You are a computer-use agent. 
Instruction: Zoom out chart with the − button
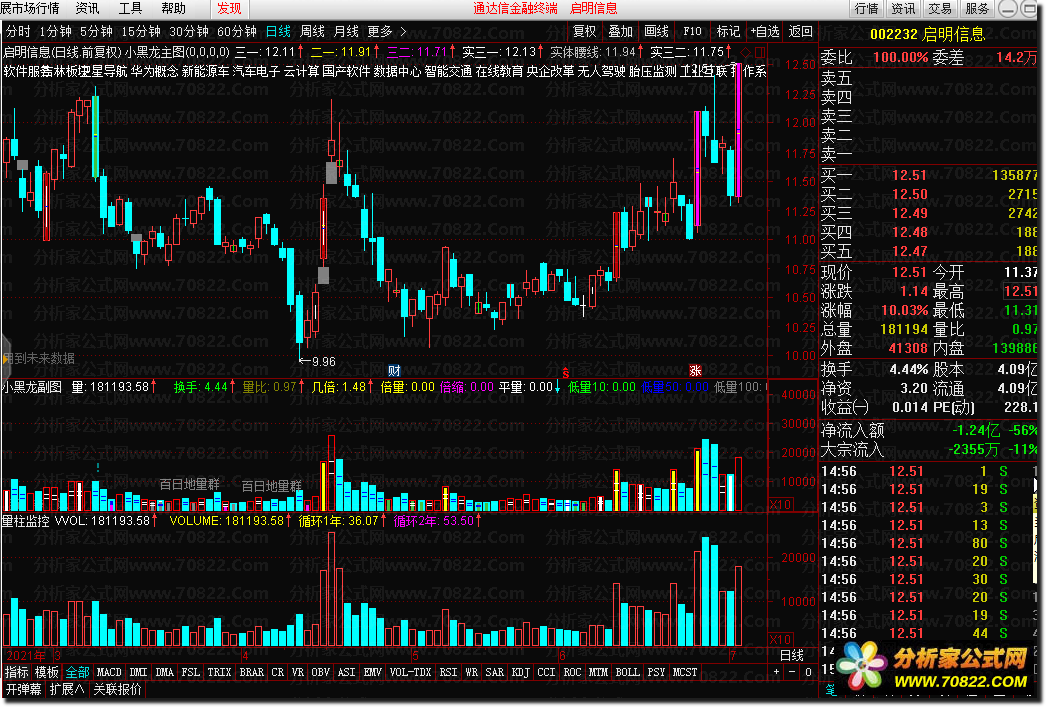(792, 672)
